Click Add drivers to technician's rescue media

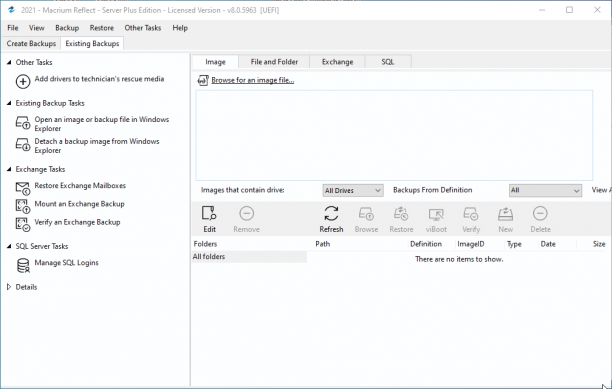tap(99, 79)
